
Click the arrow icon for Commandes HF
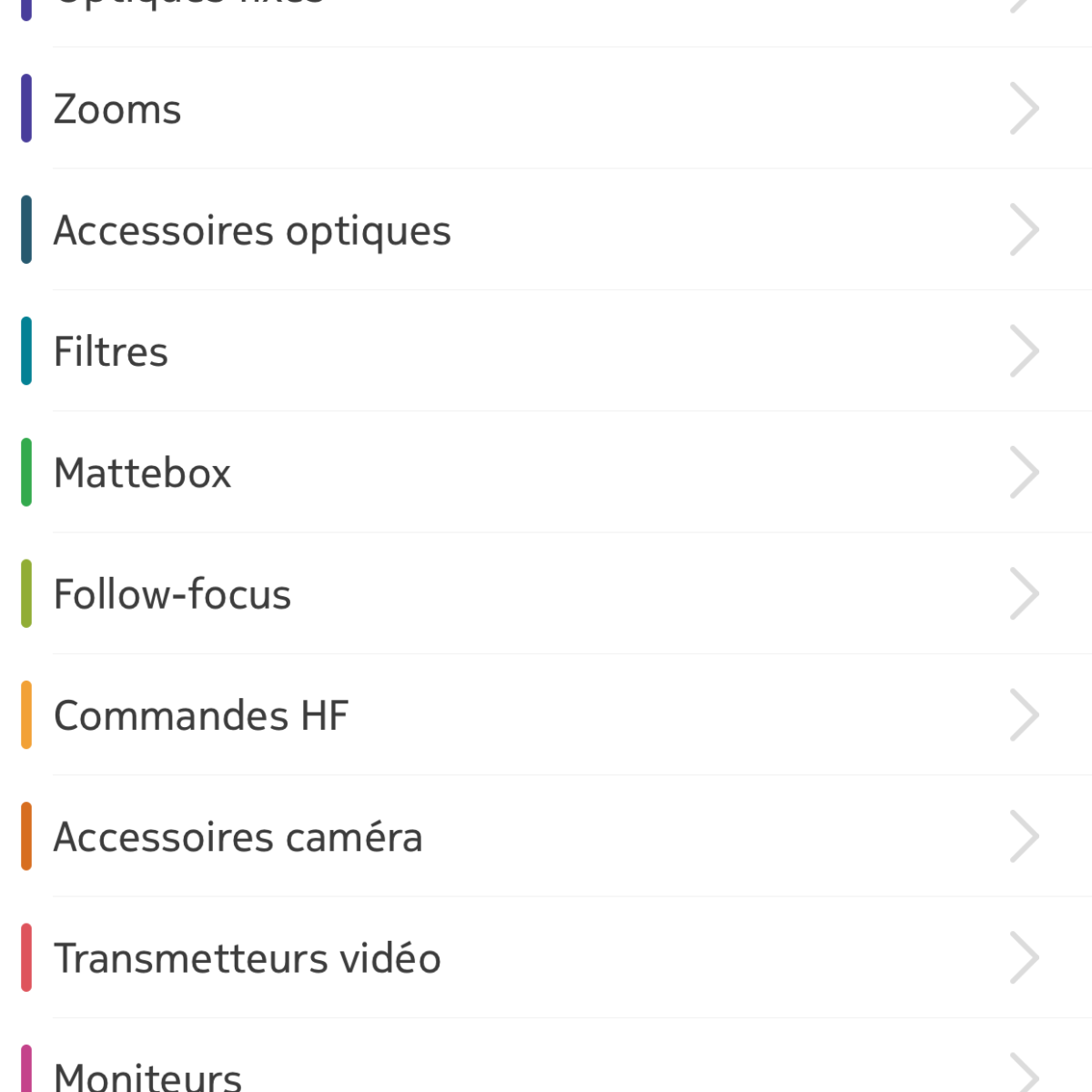(x=1025, y=715)
